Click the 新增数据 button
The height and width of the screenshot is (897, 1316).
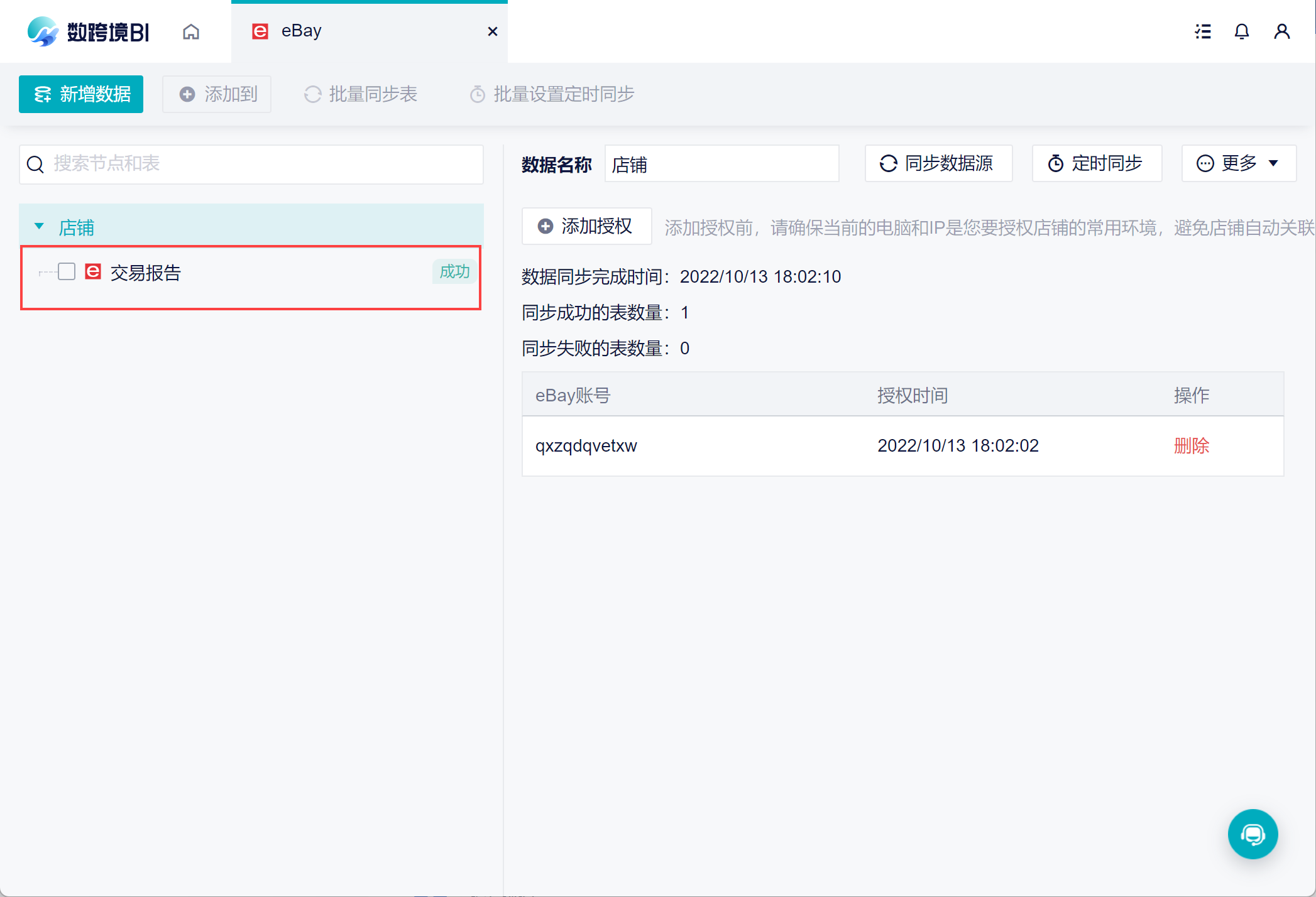pyautogui.click(x=81, y=94)
